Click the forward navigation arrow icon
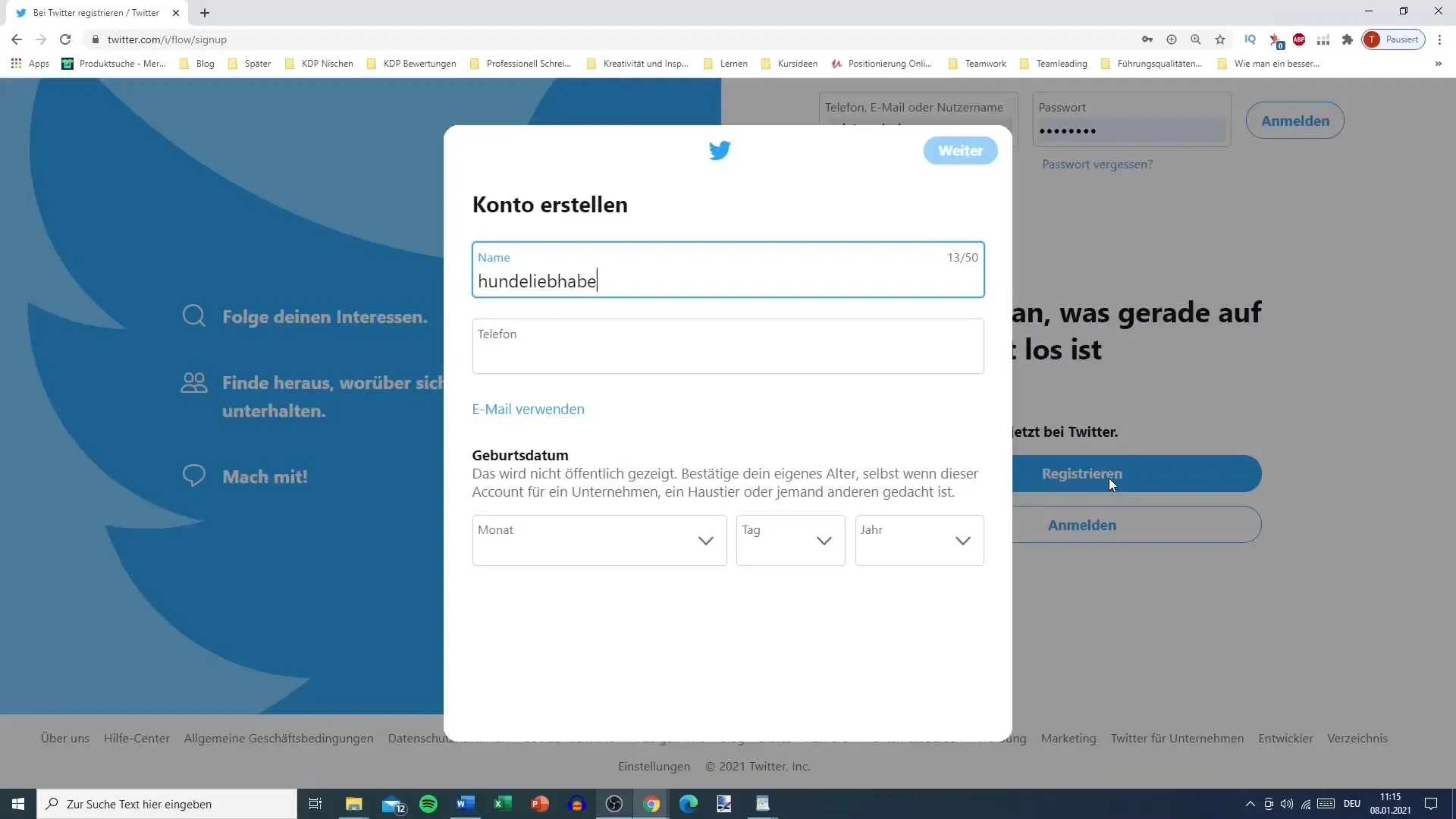The width and height of the screenshot is (1456, 819). coord(40,39)
